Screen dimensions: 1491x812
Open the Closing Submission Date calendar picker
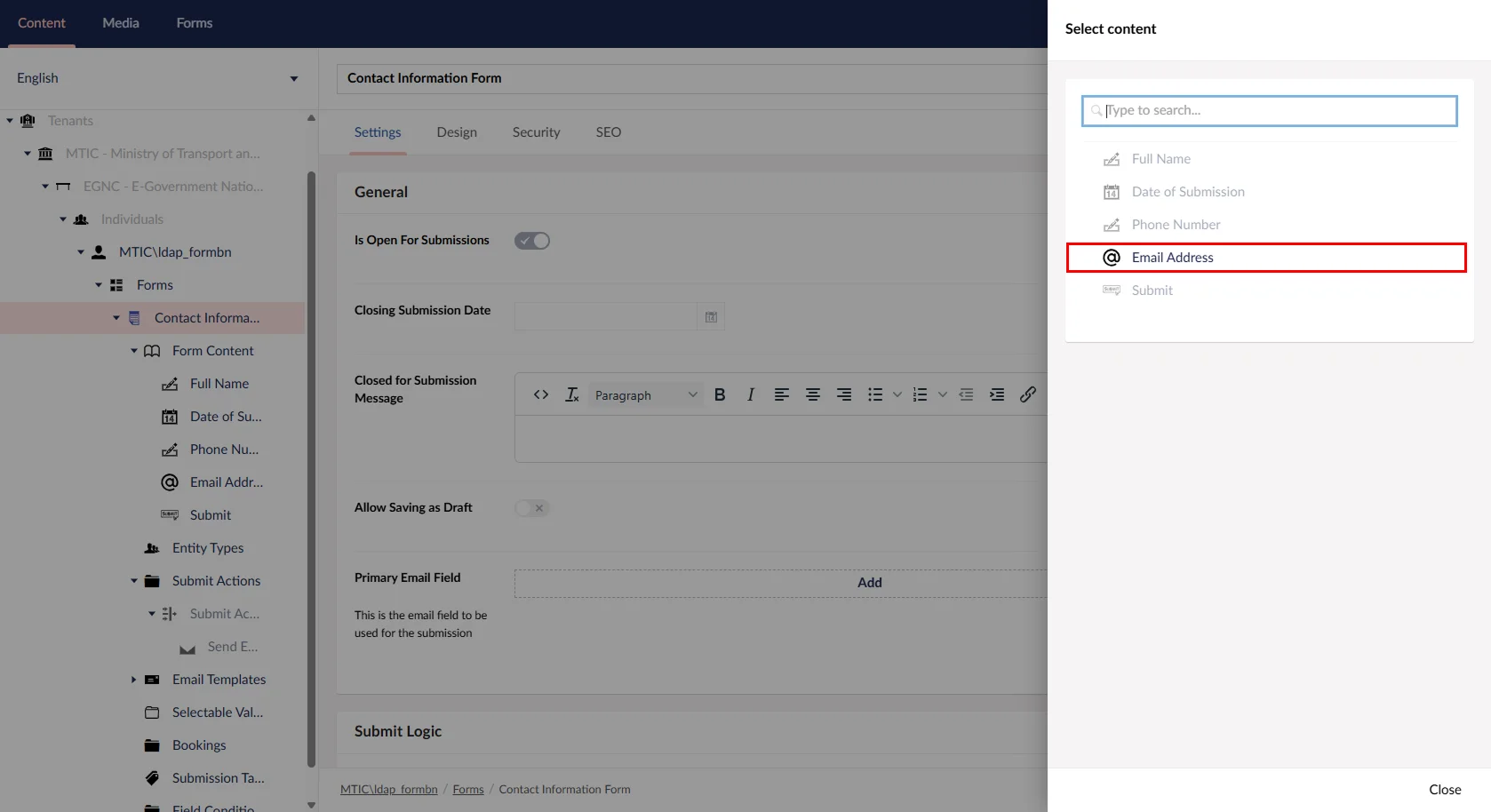[711, 317]
